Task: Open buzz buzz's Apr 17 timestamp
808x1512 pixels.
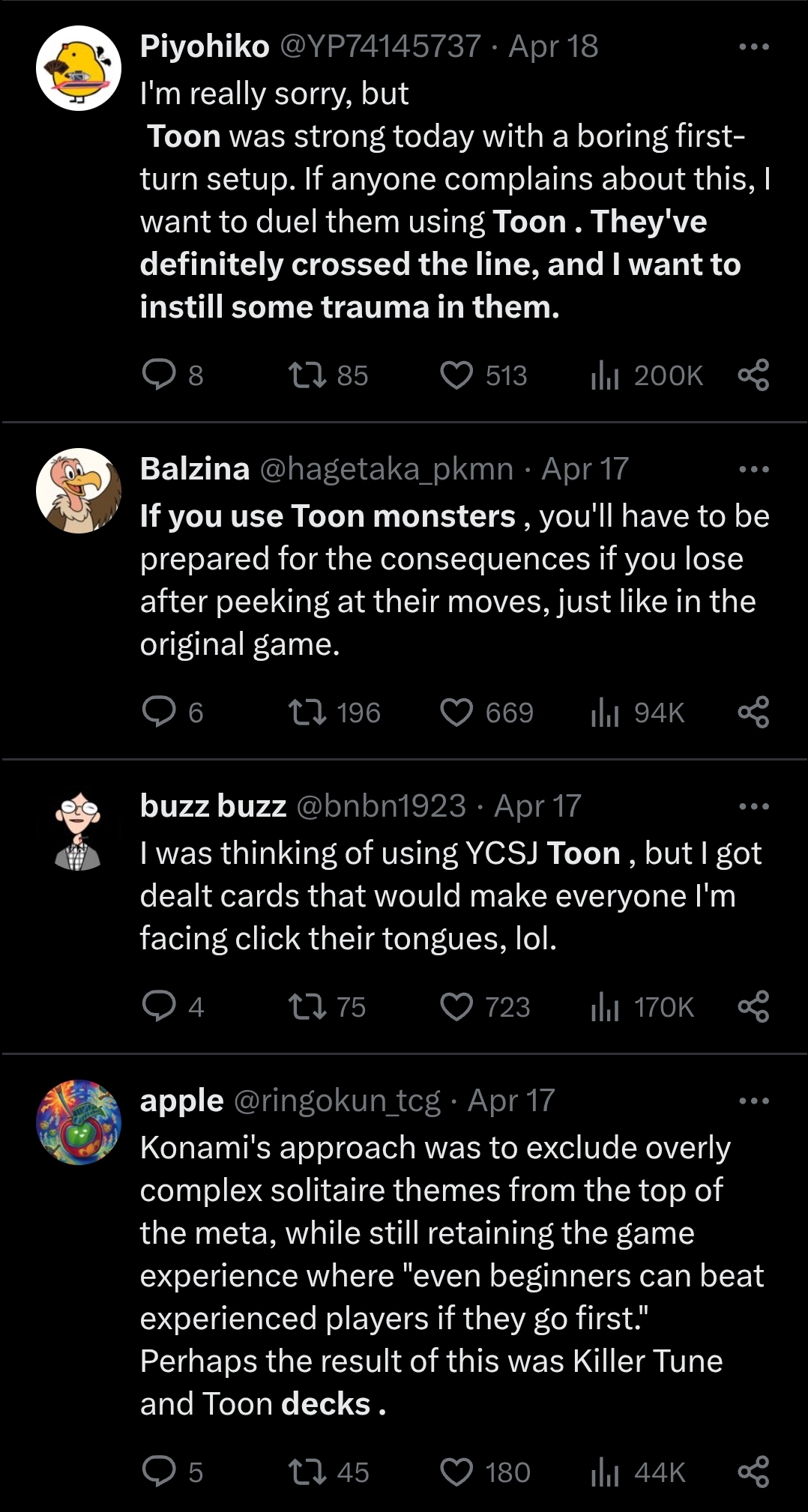Action: point(537,806)
